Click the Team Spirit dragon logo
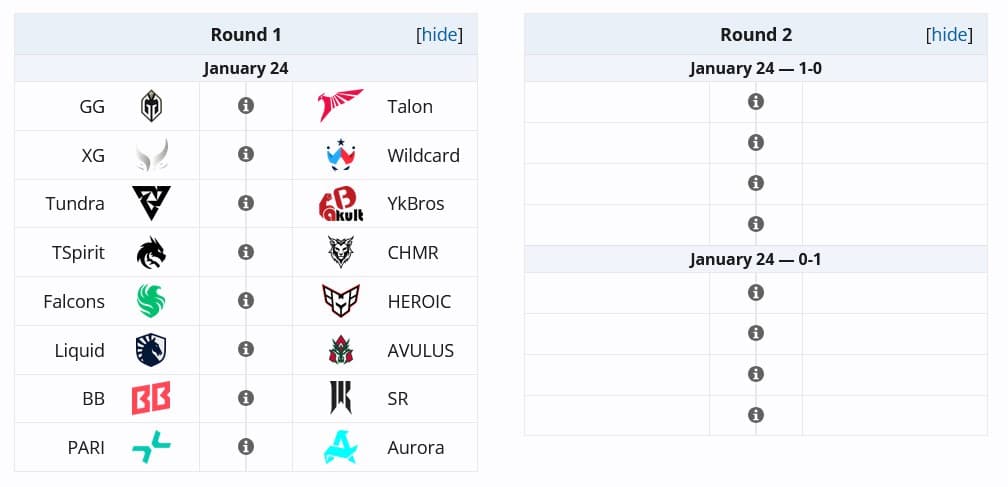This screenshot has height=487, width=1008. (151, 252)
